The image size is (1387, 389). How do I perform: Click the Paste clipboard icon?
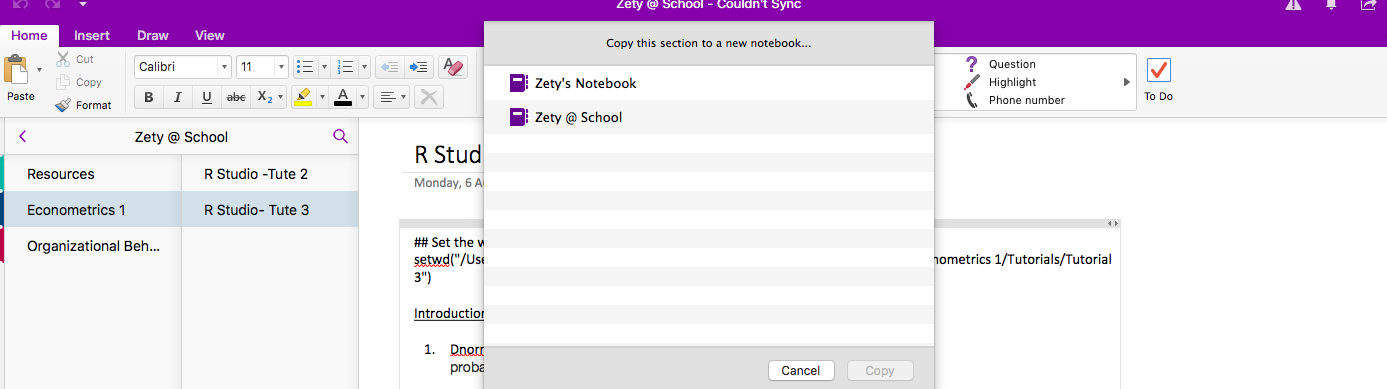17,70
